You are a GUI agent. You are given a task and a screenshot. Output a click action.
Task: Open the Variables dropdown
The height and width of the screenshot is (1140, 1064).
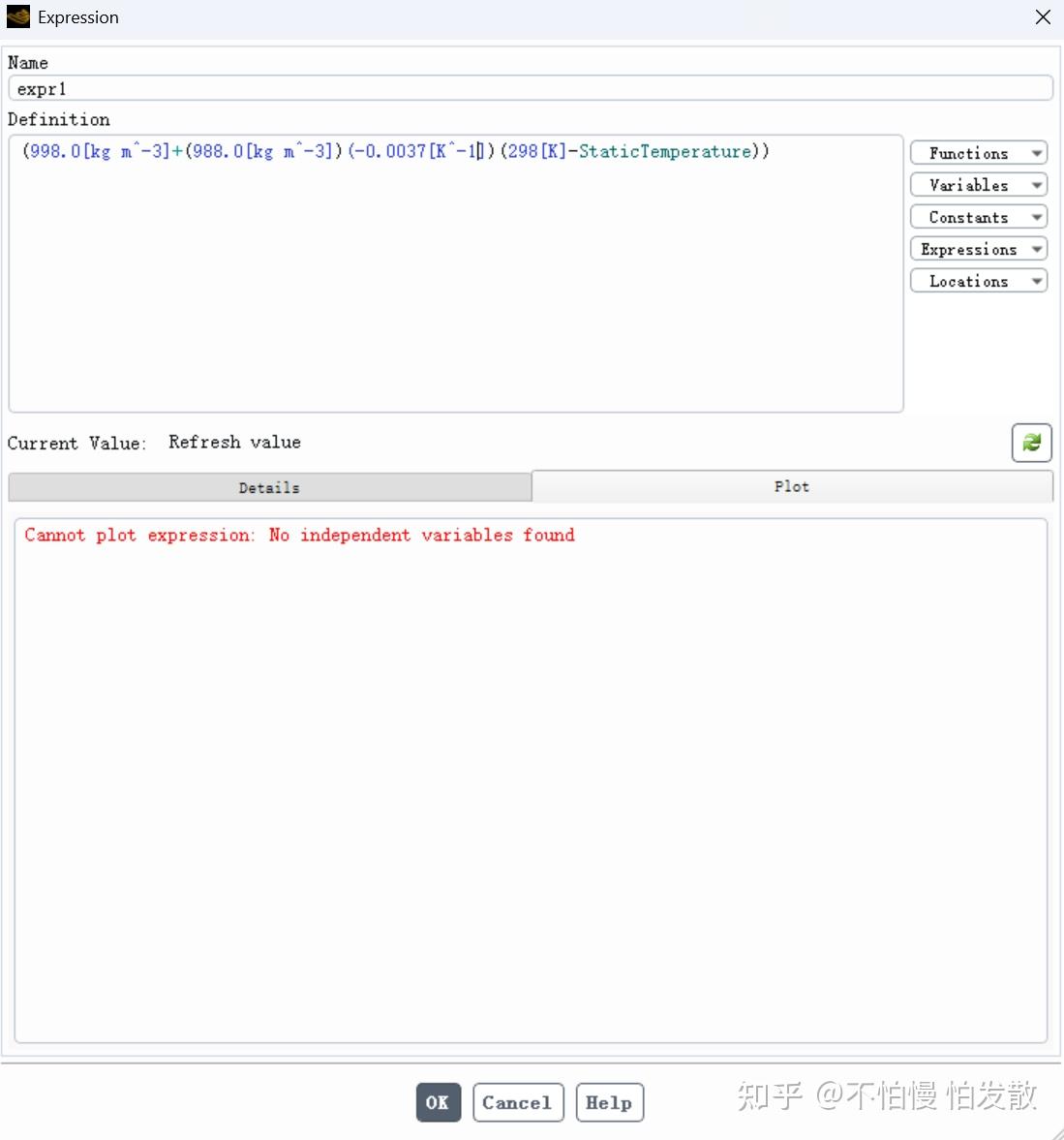978,185
